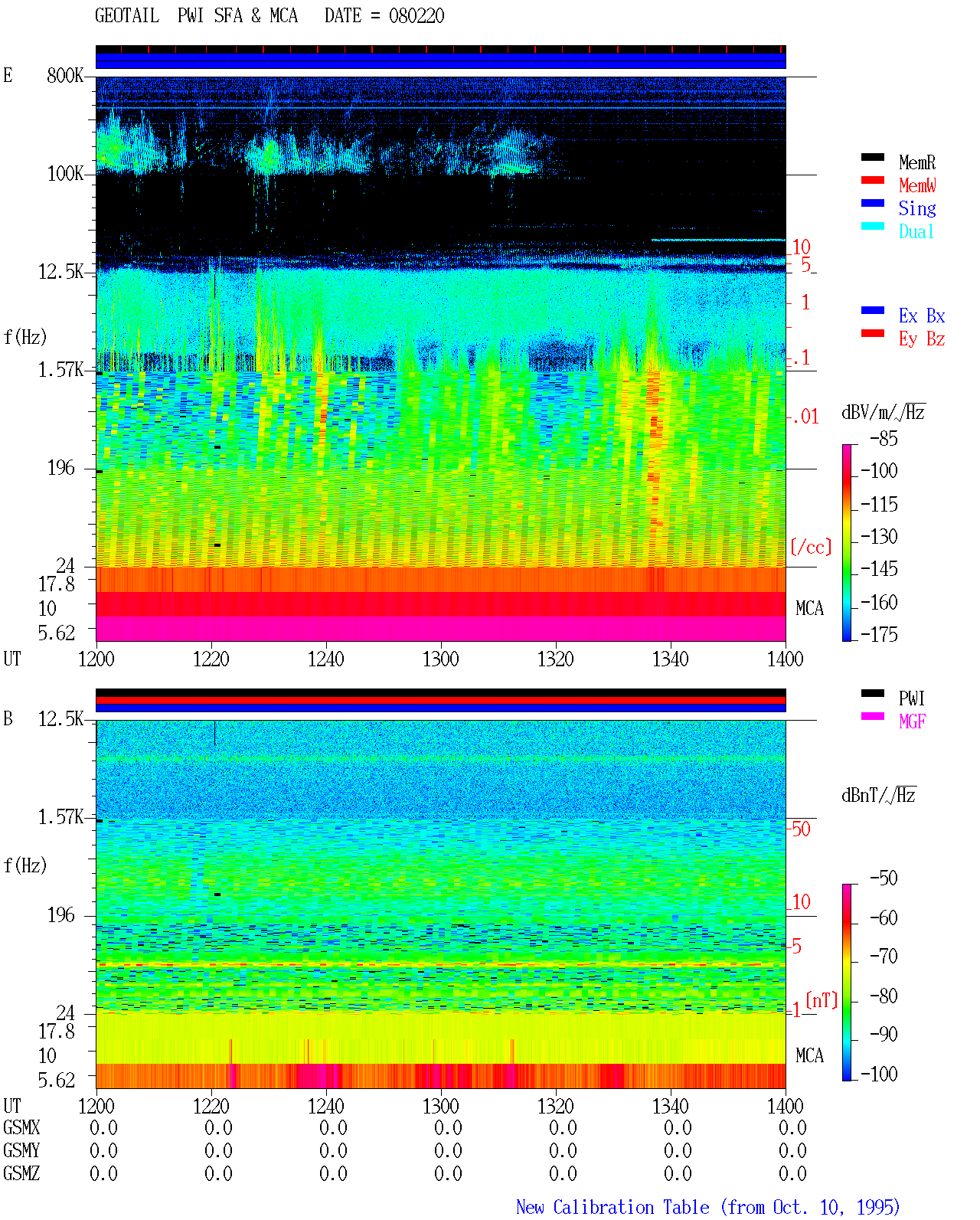Select the blue Sing legend swatch
980x1220 pixels.
coord(873,204)
